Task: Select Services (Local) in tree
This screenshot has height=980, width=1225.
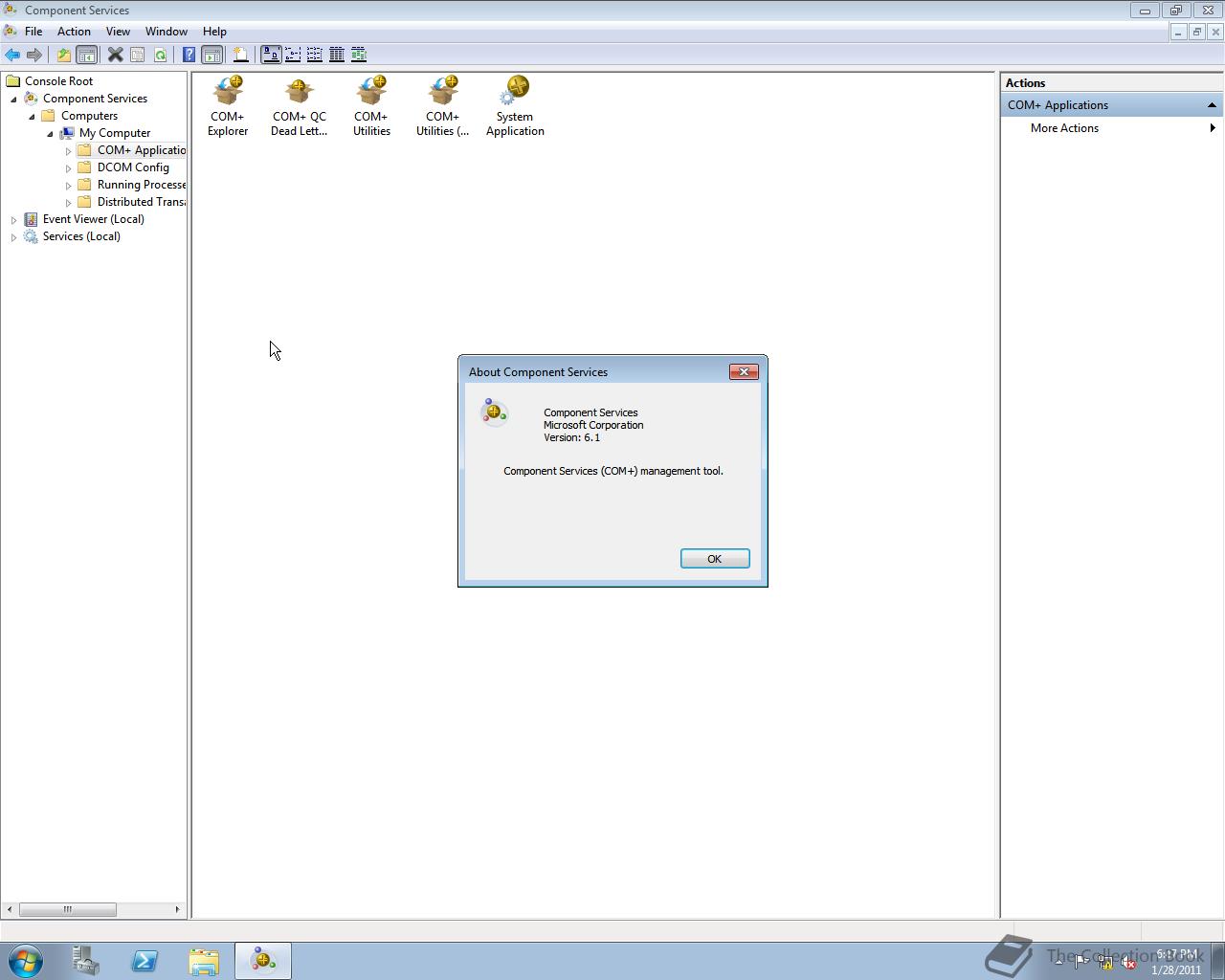Action: point(81,236)
